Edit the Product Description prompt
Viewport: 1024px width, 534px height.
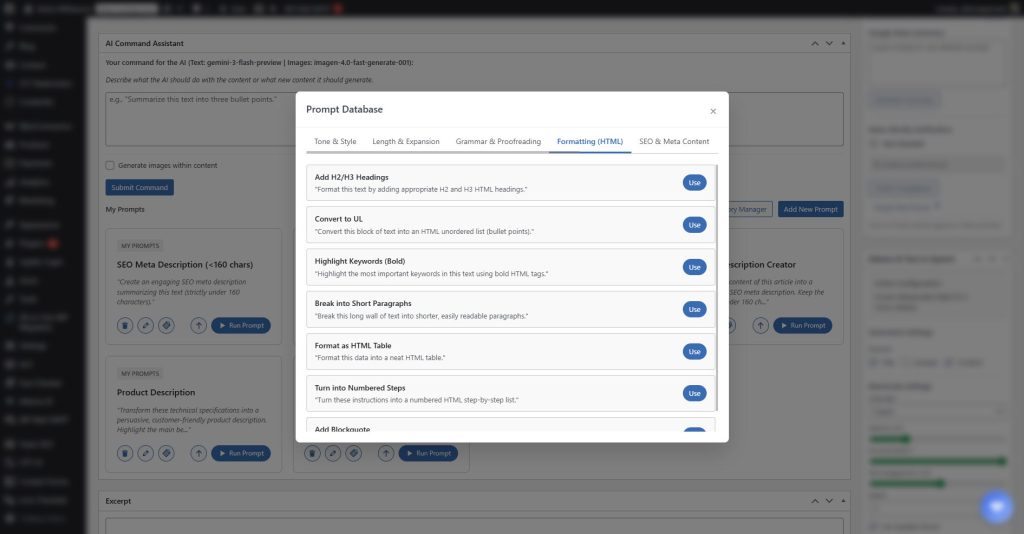tap(146, 453)
